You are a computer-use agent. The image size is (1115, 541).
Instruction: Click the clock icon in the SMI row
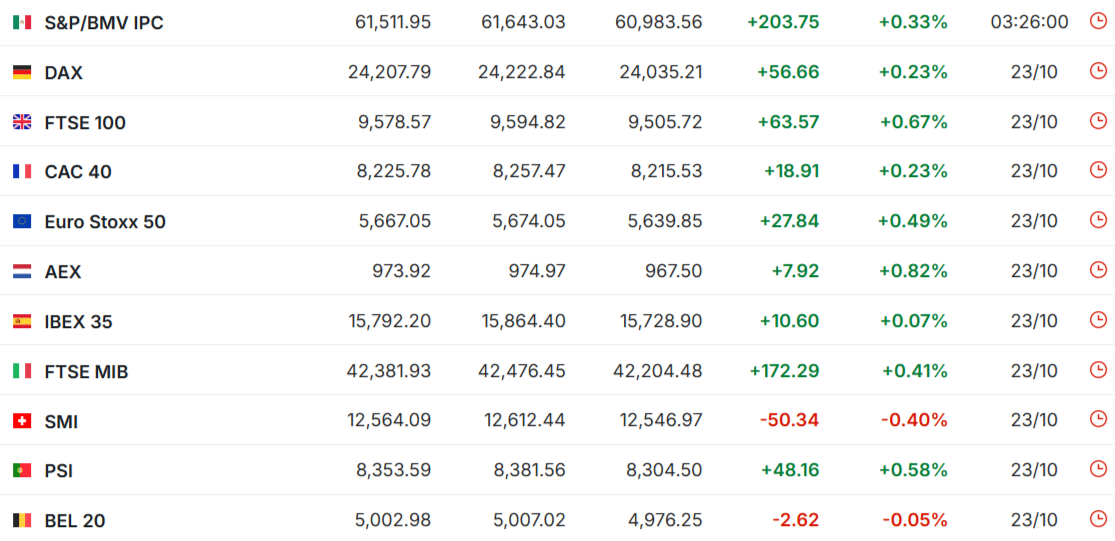point(1098,420)
